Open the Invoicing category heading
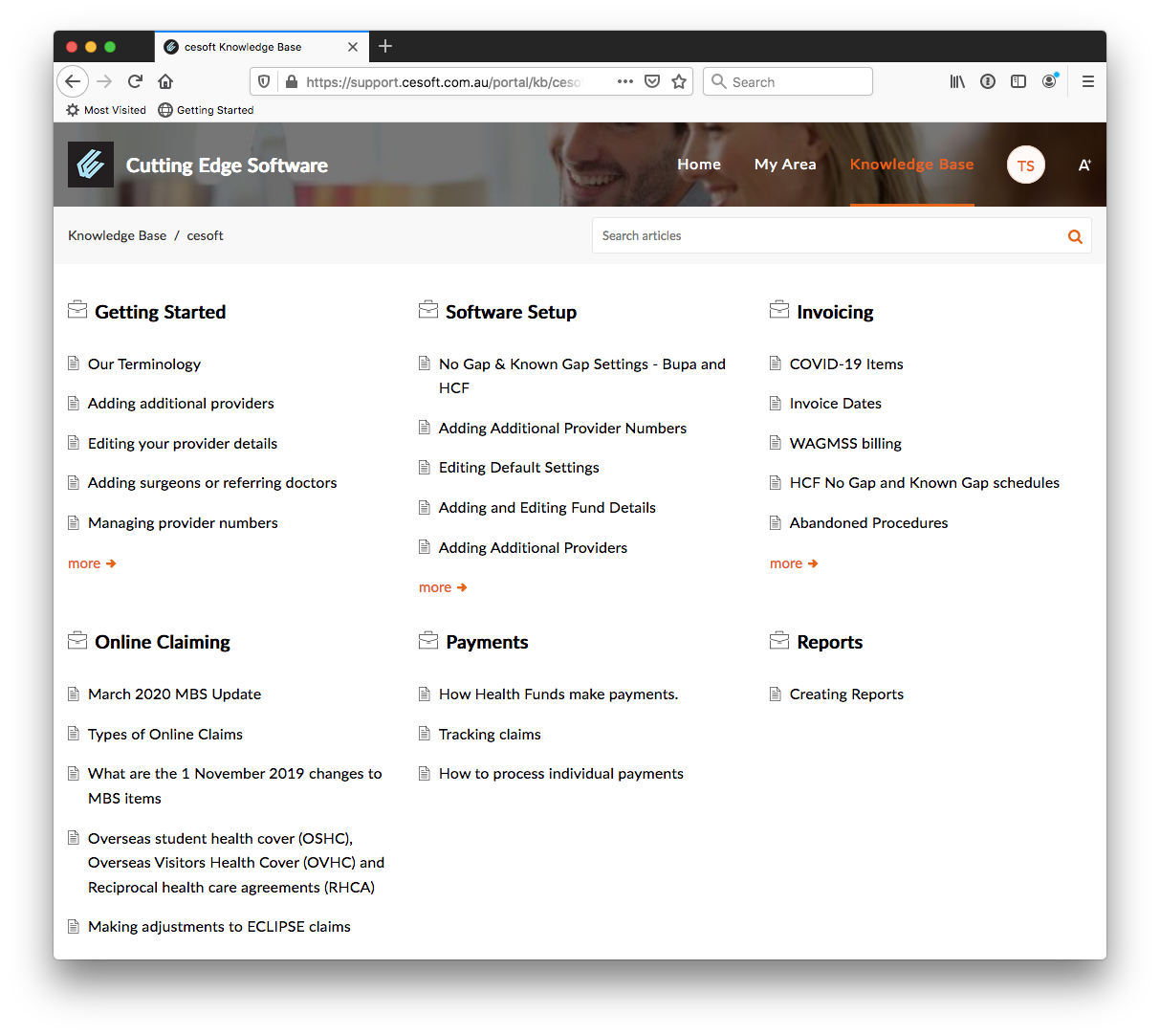The width and height of the screenshot is (1160, 1036). (x=835, y=312)
